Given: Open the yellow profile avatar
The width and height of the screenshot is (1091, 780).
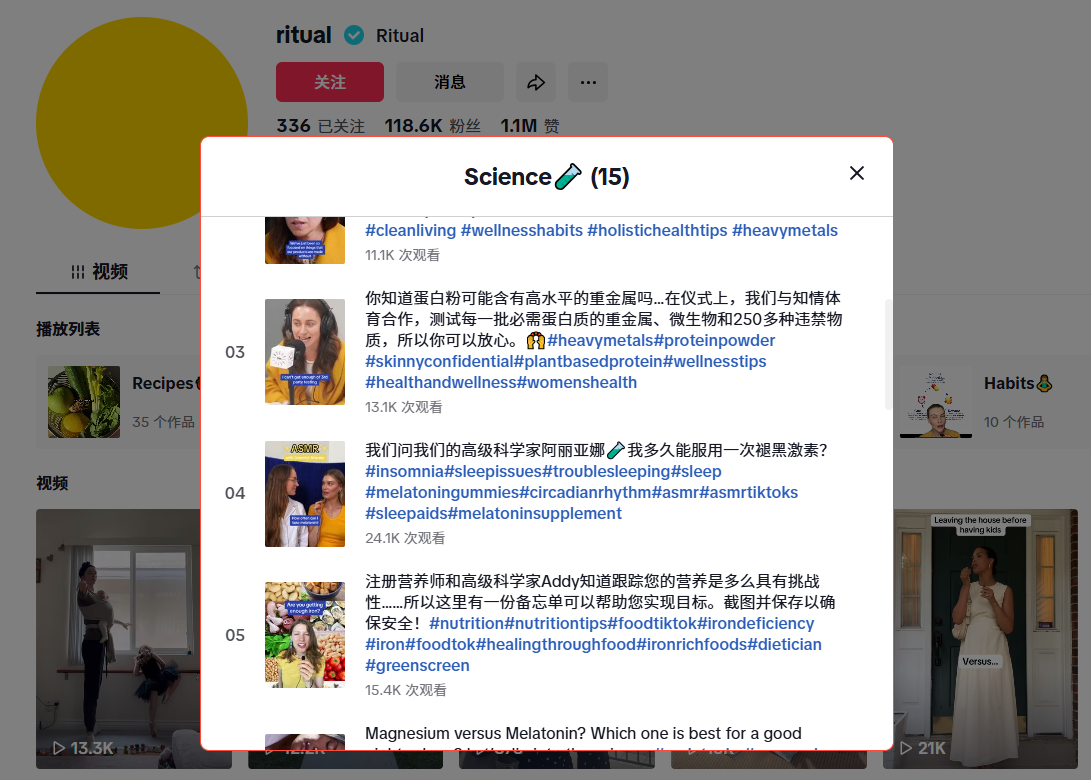Looking at the screenshot, I should (x=142, y=123).
